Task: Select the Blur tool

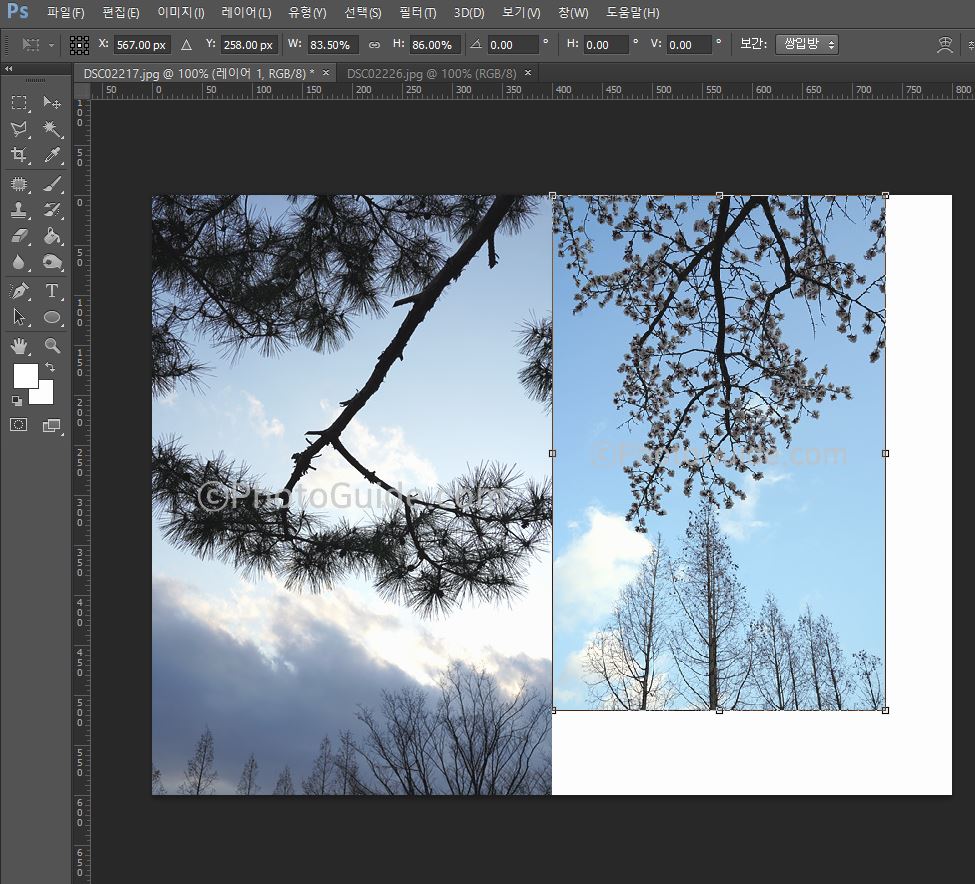Action: (x=19, y=262)
